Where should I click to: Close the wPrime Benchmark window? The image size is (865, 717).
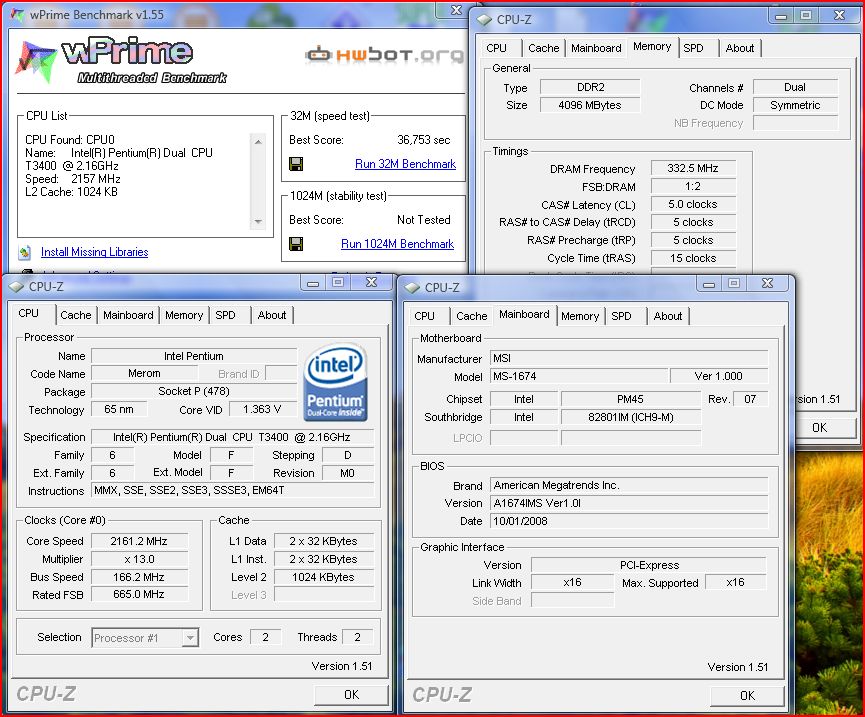456,10
